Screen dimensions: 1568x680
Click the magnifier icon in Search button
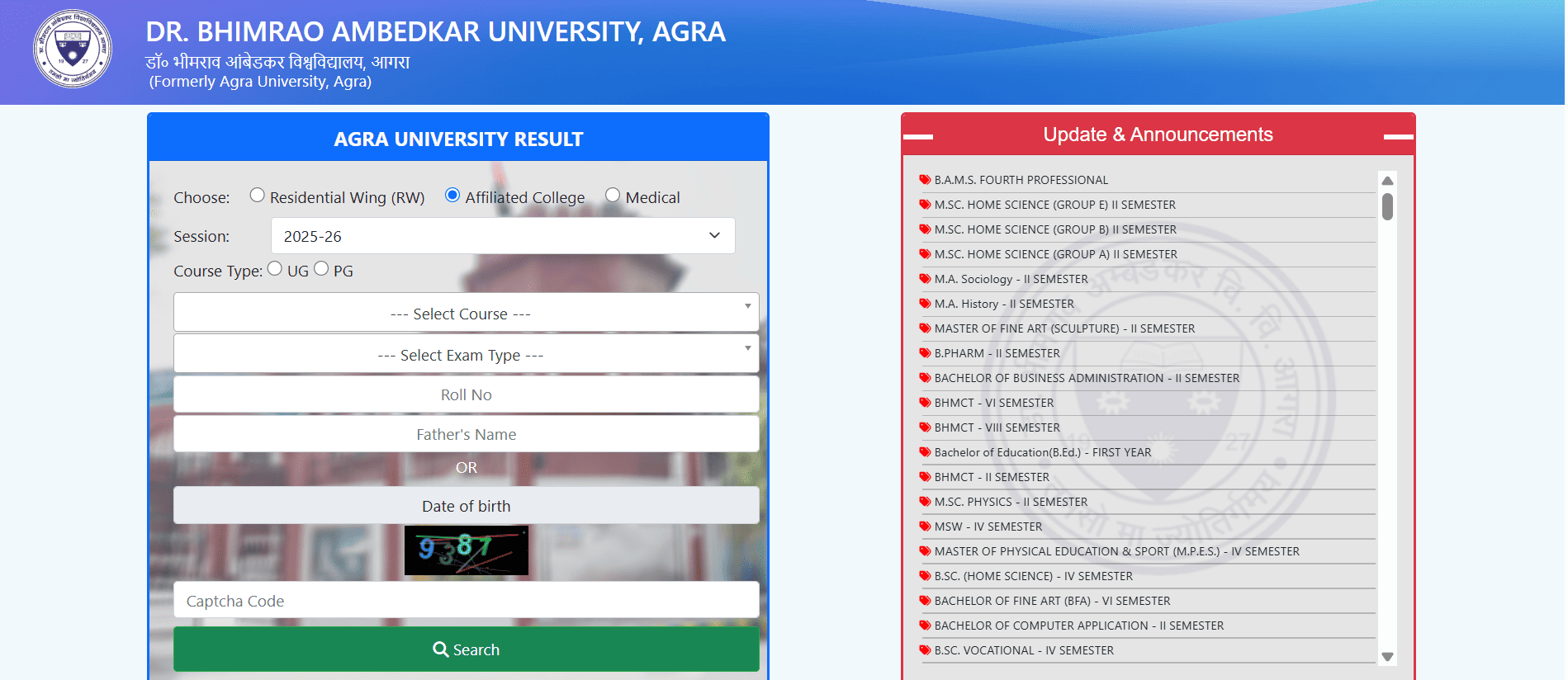point(441,649)
